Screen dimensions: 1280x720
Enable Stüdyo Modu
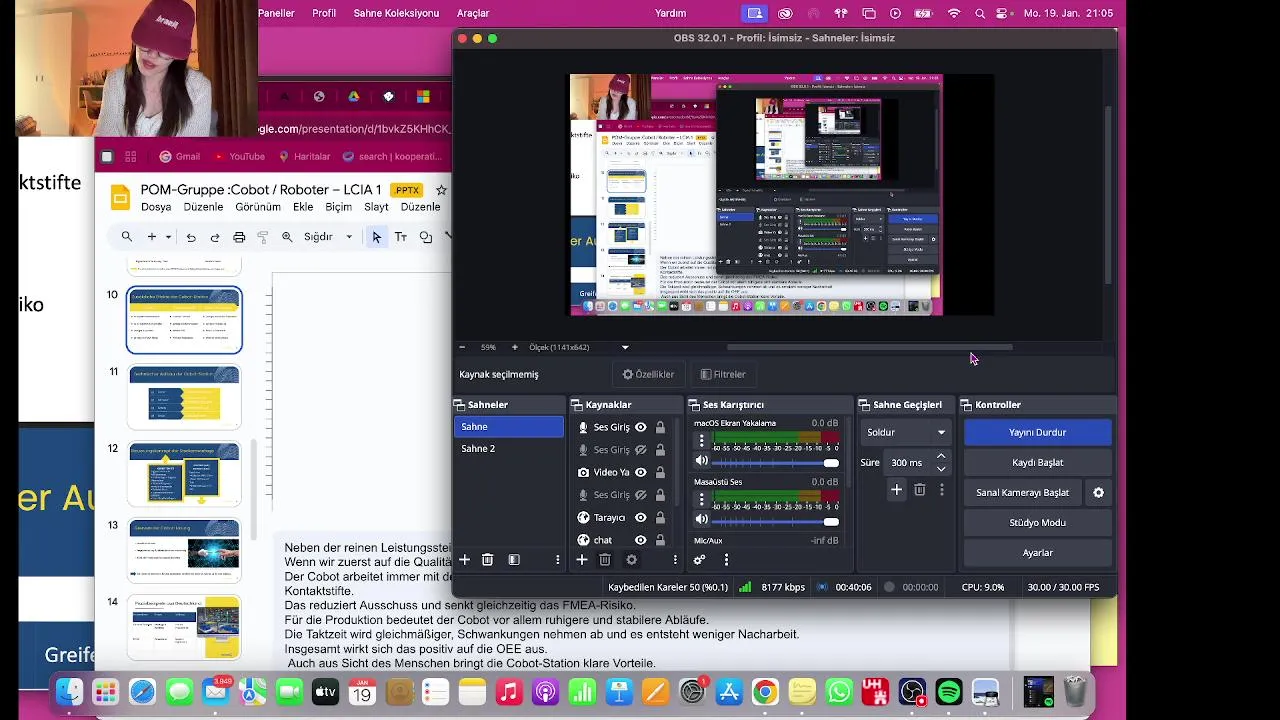[x=1037, y=522]
